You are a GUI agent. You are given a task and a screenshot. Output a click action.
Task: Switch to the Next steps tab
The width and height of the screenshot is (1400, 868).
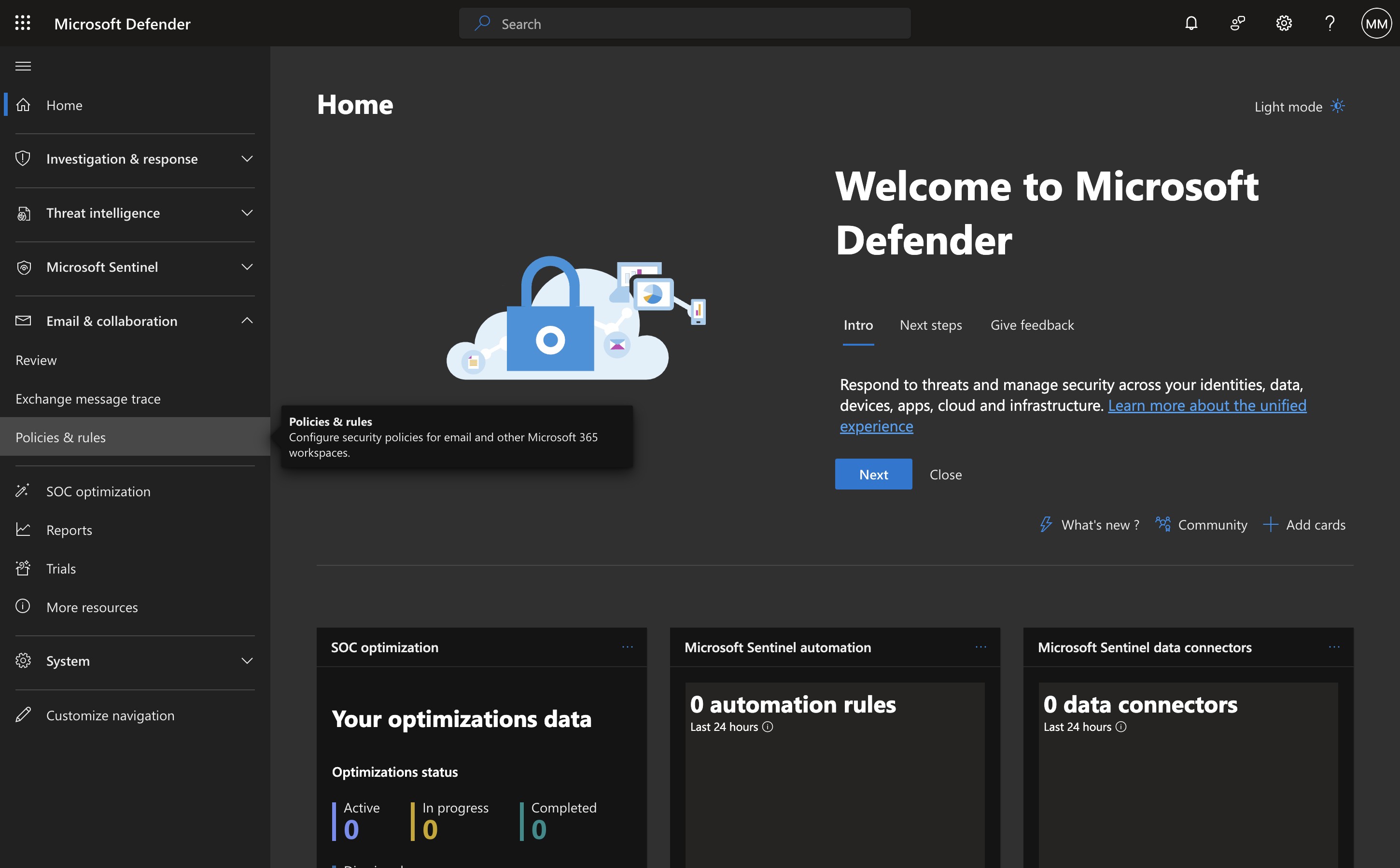[x=930, y=325]
